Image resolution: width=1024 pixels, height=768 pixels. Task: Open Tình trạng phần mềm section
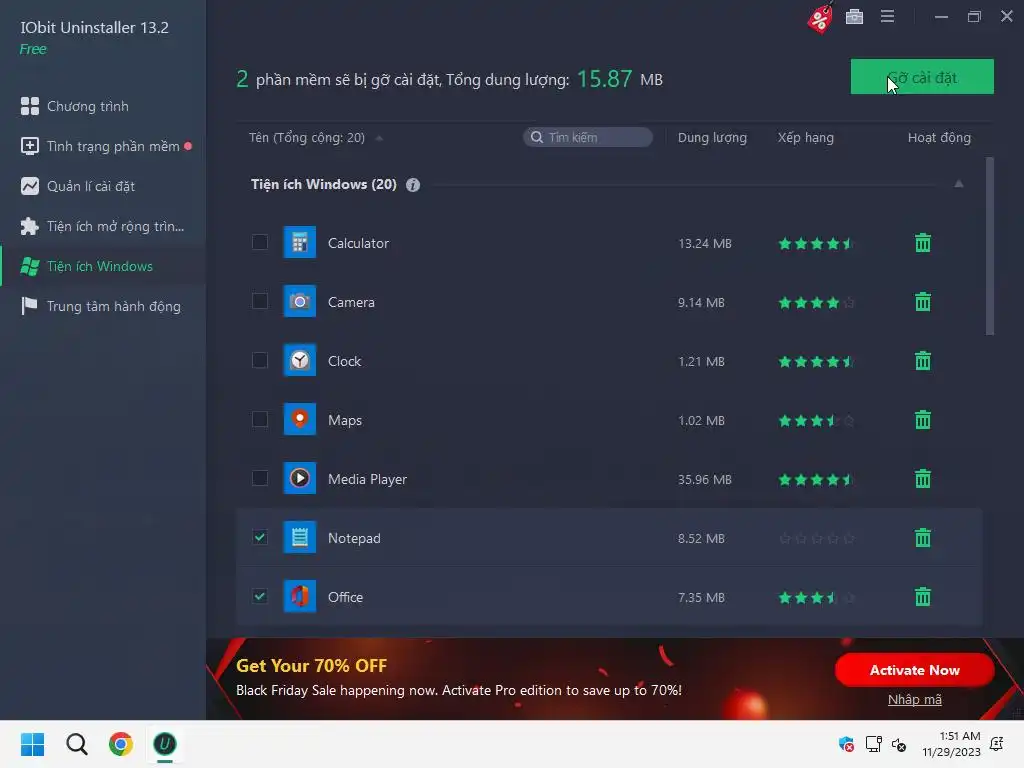[103, 146]
